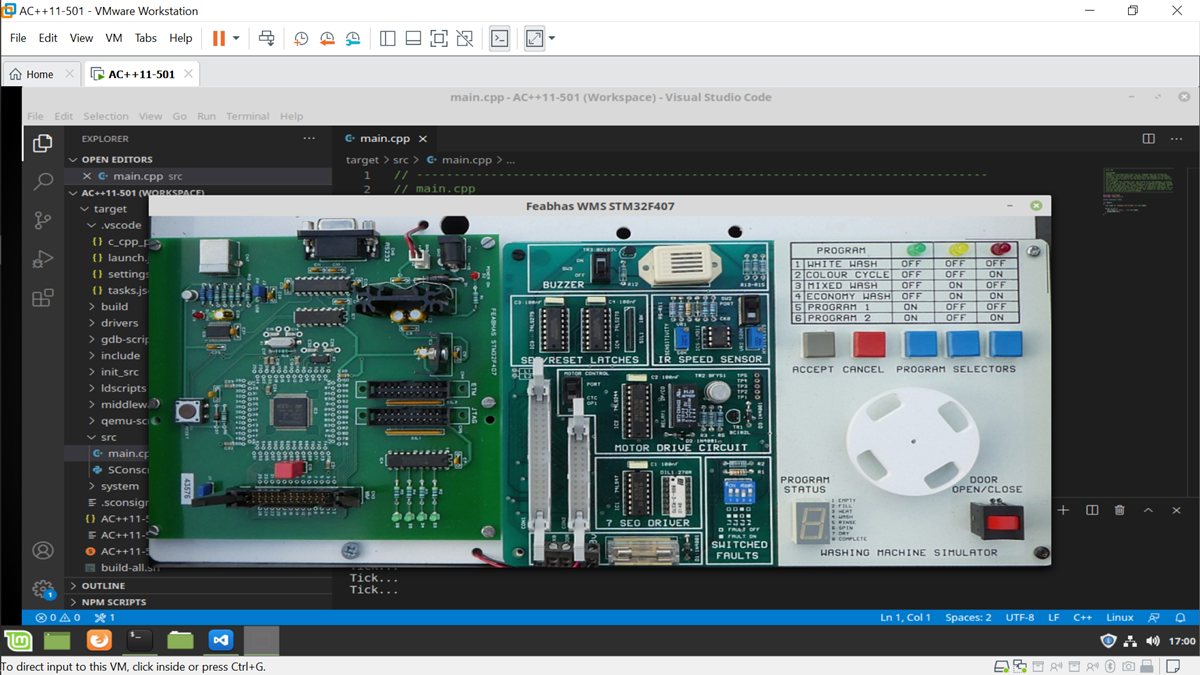
Task: Open the VM menu in VMware
Action: tap(113, 37)
